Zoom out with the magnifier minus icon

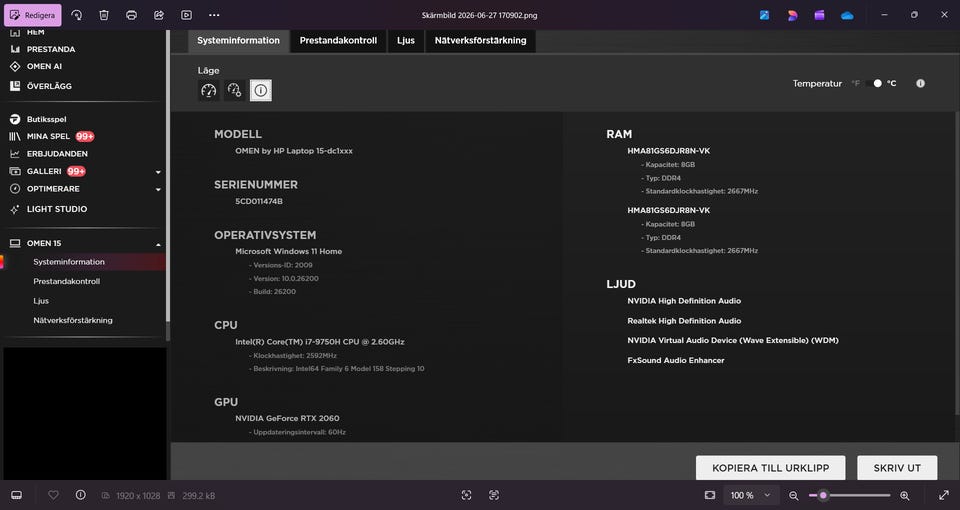[x=793, y=495]
